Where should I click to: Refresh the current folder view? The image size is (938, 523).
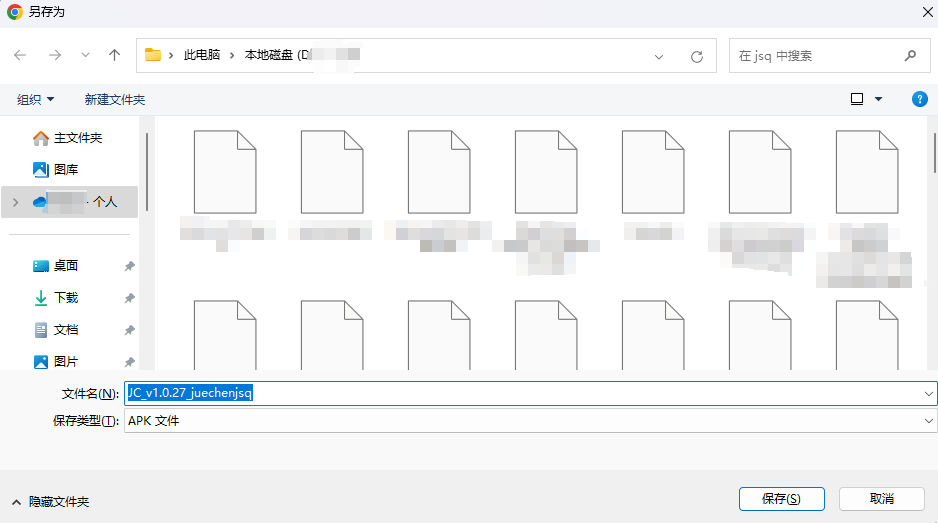(697, 56)
